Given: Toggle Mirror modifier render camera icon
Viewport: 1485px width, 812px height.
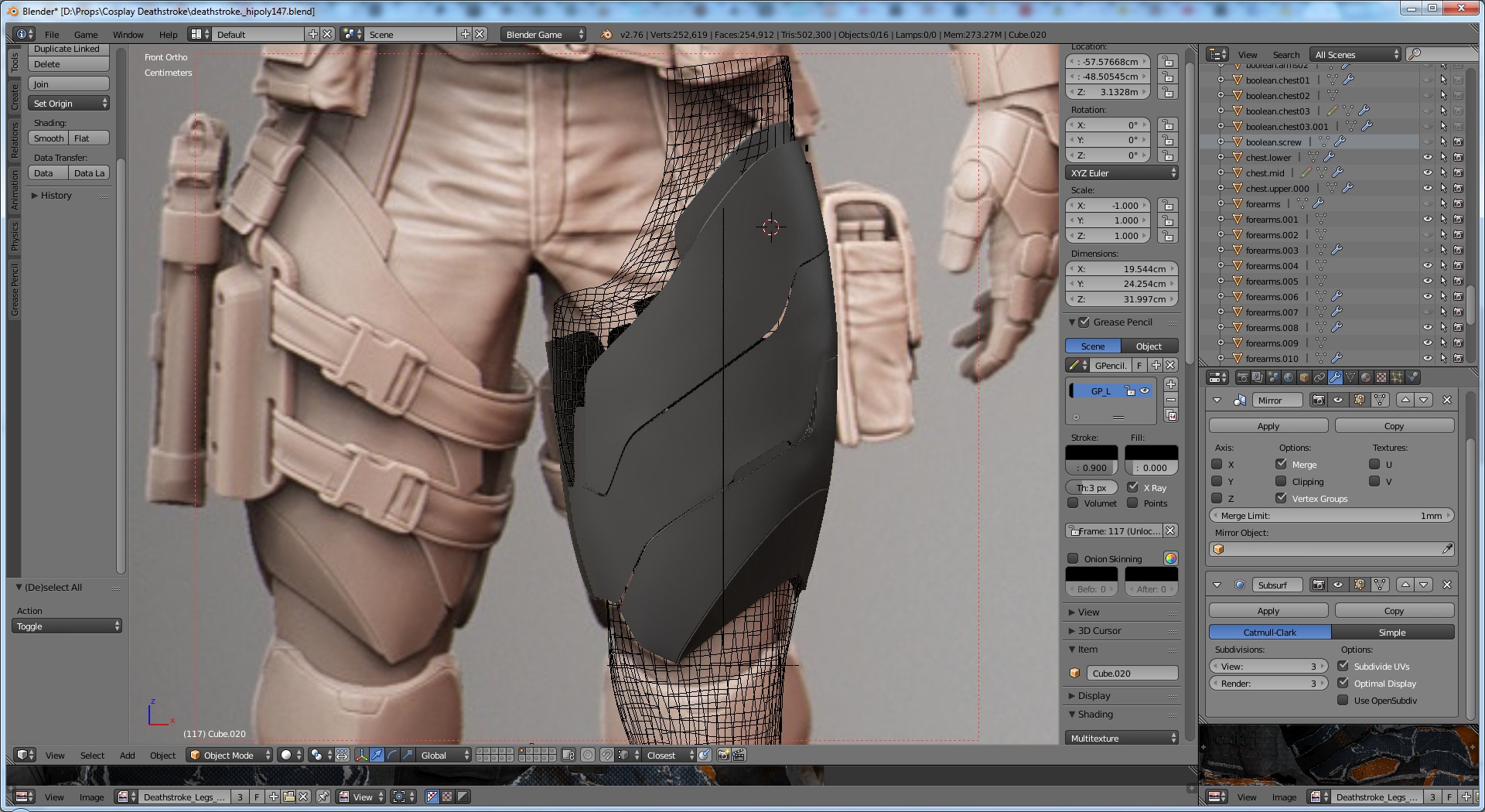Looking at the screenshot, I should (x=1319, y=400).
